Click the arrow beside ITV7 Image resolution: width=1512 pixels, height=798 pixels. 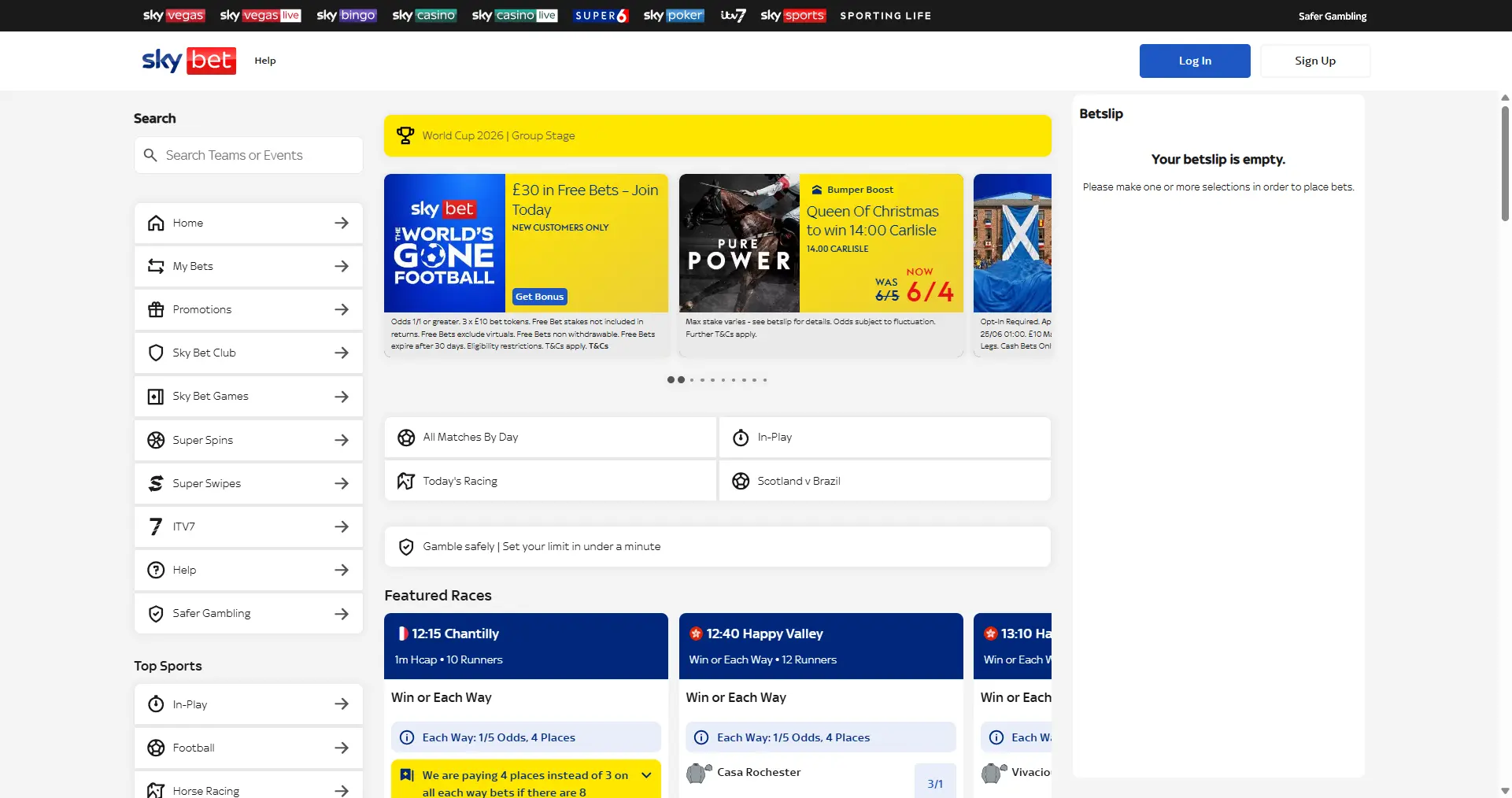click(x=342, y=526)
